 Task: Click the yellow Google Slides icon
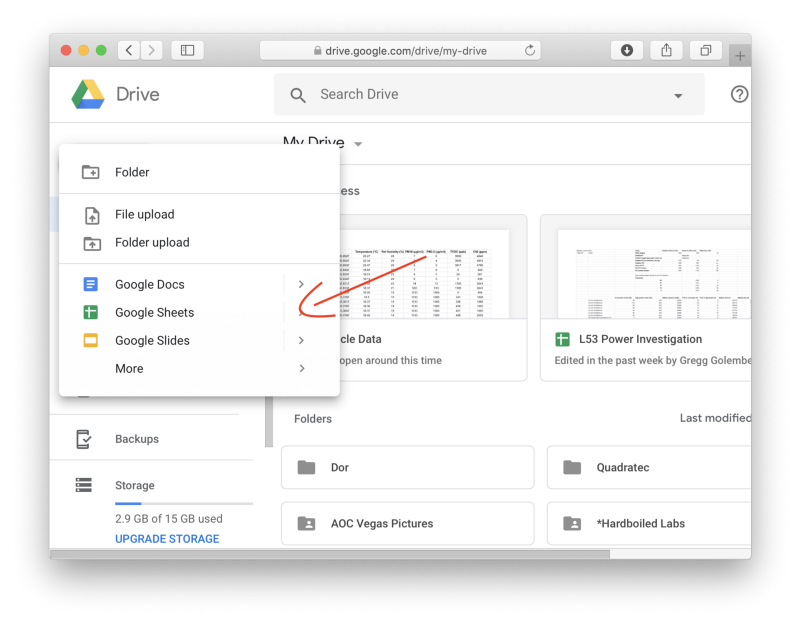coord(90,340)
